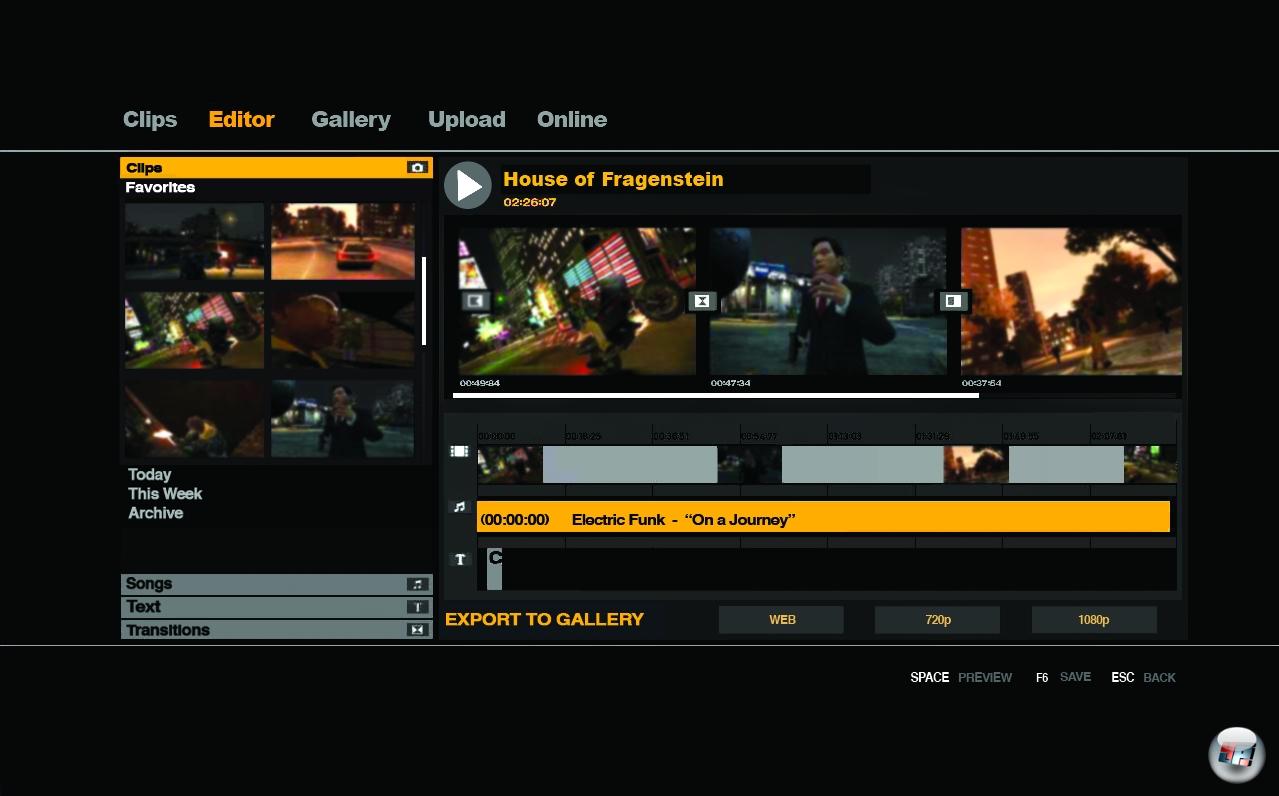The image size is (1279, 796).
Task: Open the Upload tab
Action: (x=466, y=120)
